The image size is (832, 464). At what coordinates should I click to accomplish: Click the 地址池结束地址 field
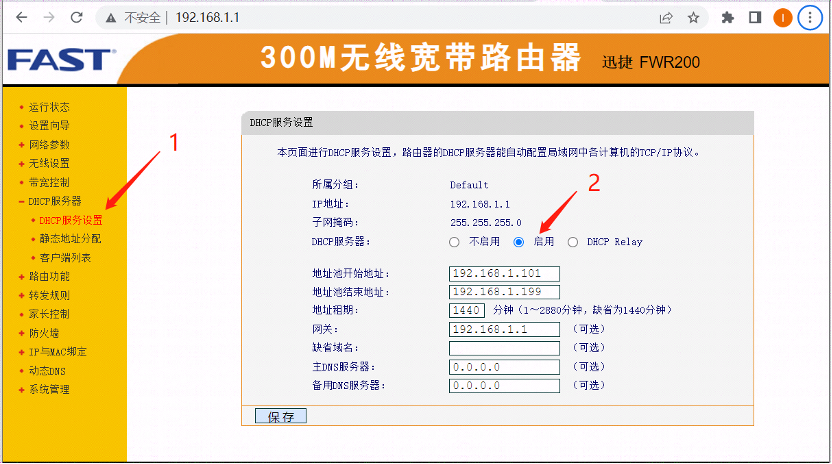504,291
